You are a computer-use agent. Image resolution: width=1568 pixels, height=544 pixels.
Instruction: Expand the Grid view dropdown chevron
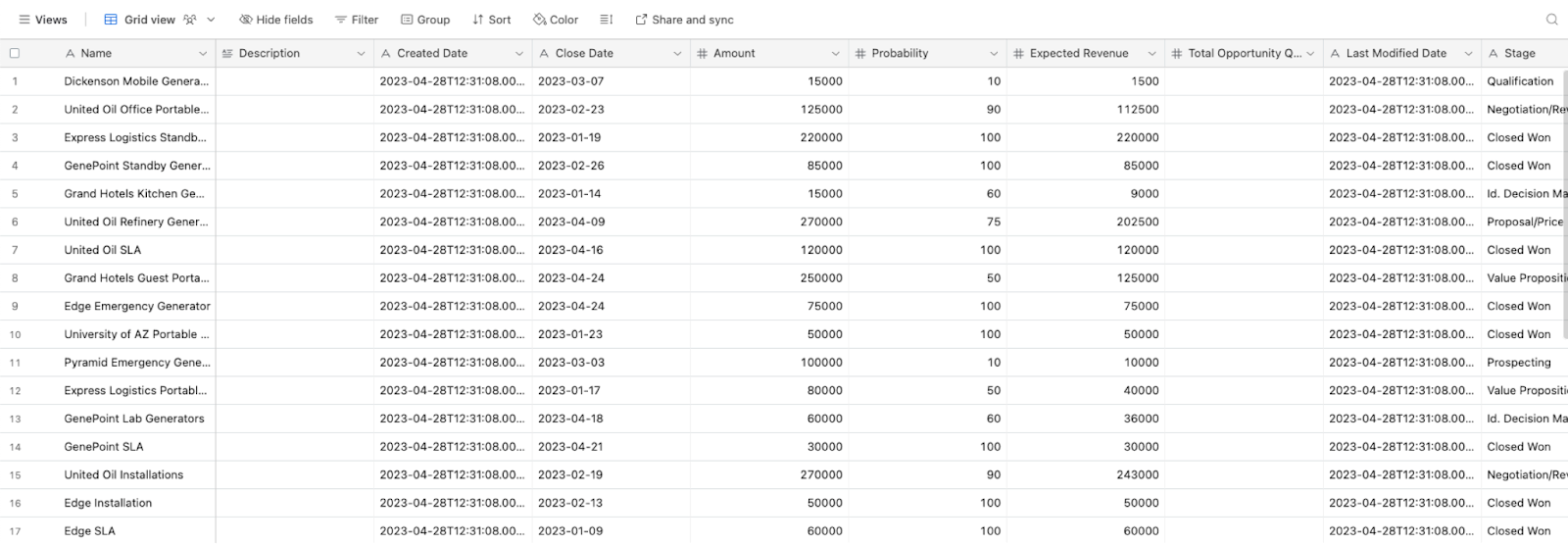[211, 20]
